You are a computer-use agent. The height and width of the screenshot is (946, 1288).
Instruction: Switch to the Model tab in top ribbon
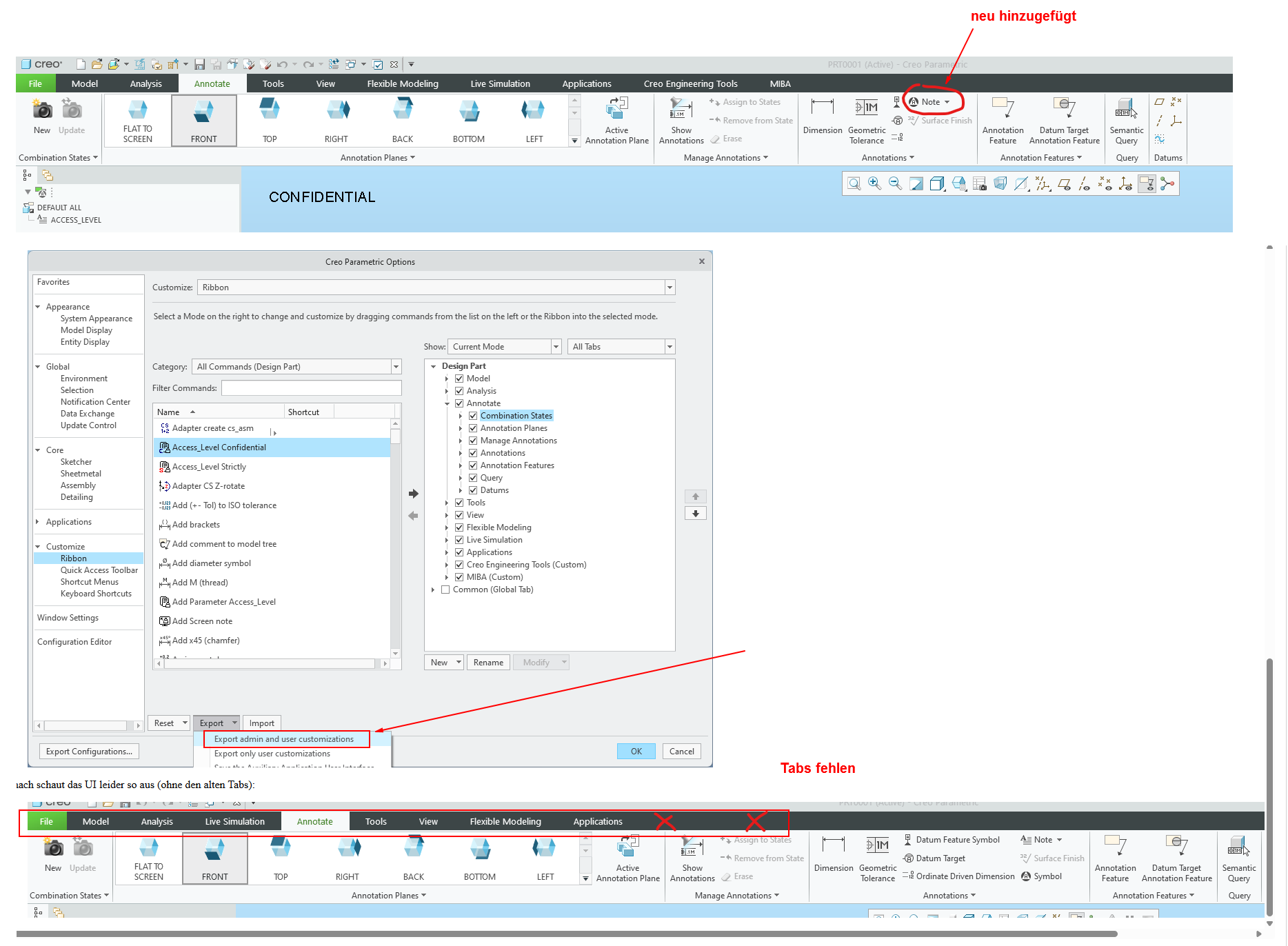pos(85,83)
